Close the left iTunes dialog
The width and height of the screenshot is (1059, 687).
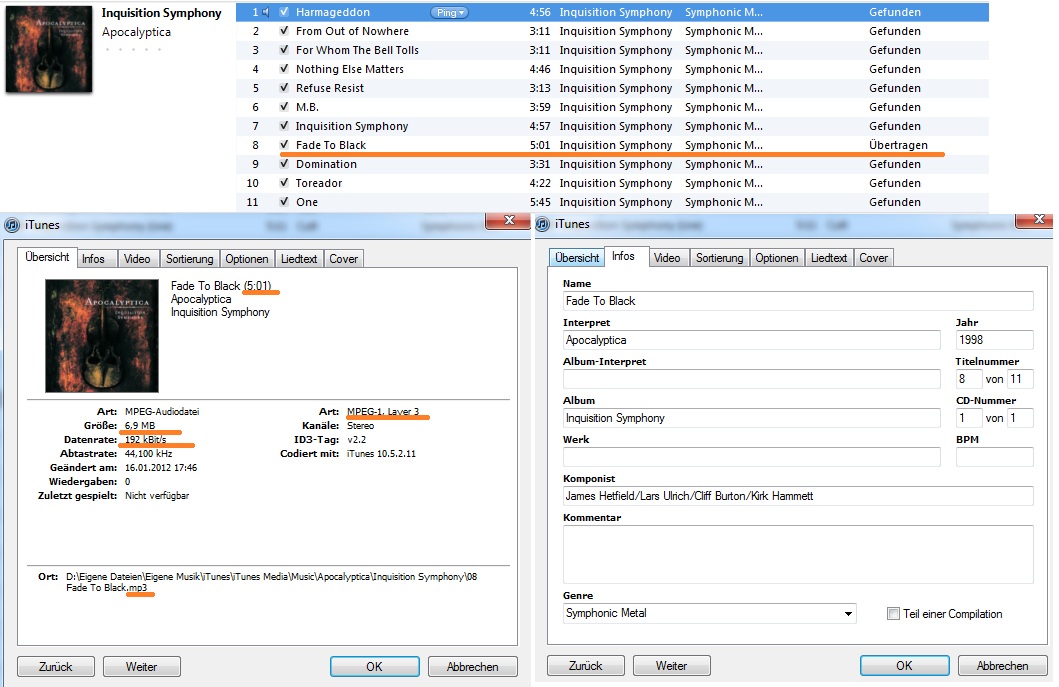(x=509, y=220)
